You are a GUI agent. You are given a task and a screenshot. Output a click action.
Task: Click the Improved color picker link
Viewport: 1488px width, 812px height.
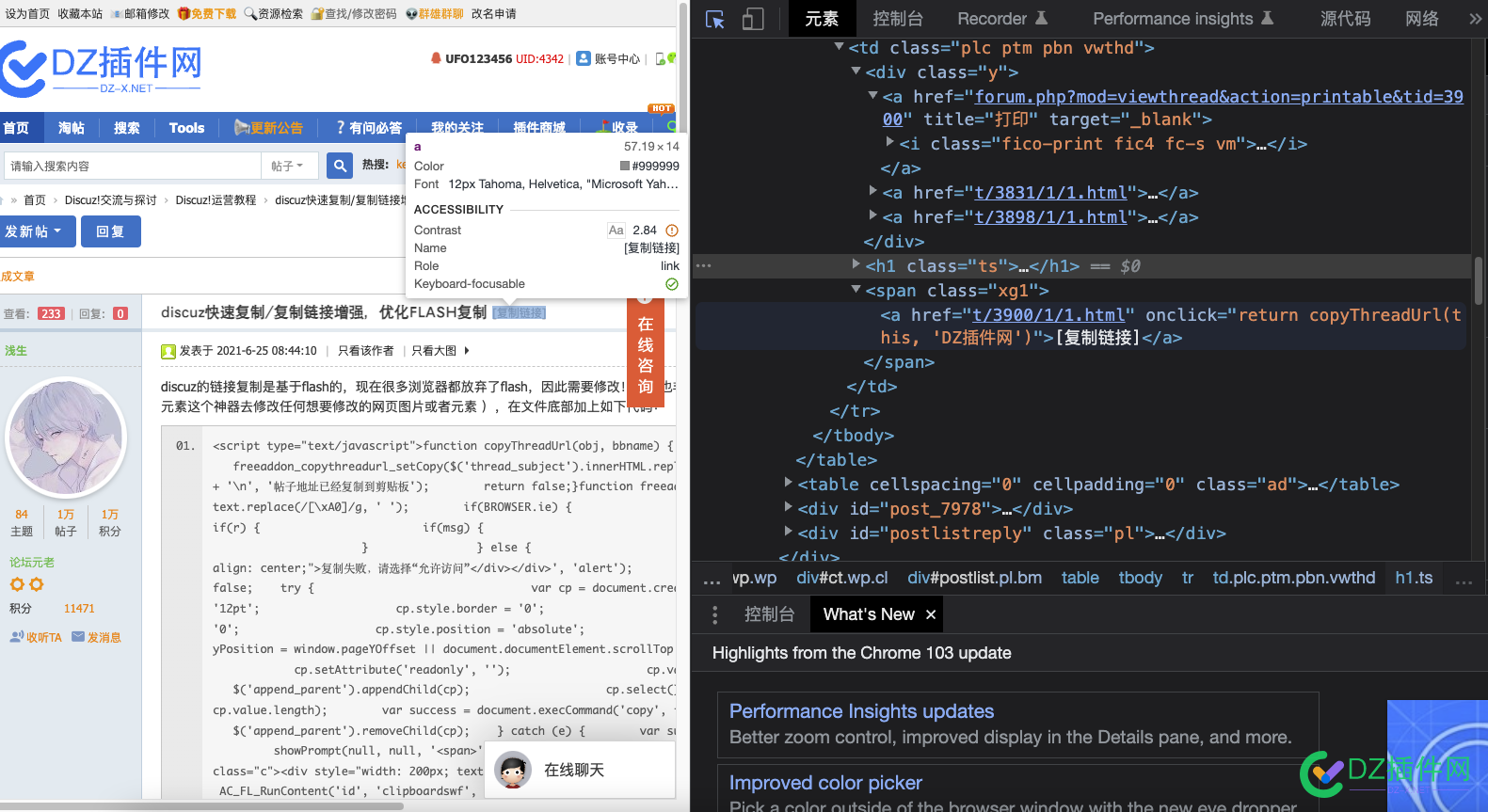pos(825,783)
